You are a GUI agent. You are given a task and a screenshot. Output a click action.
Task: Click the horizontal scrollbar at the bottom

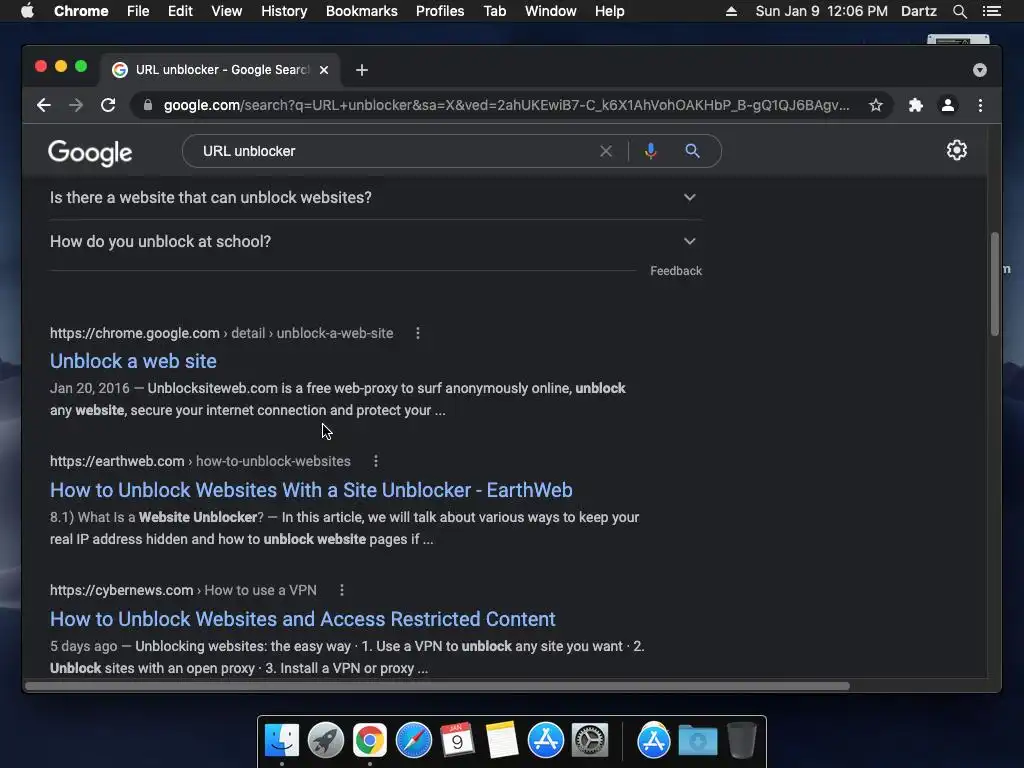click(438, 686)
